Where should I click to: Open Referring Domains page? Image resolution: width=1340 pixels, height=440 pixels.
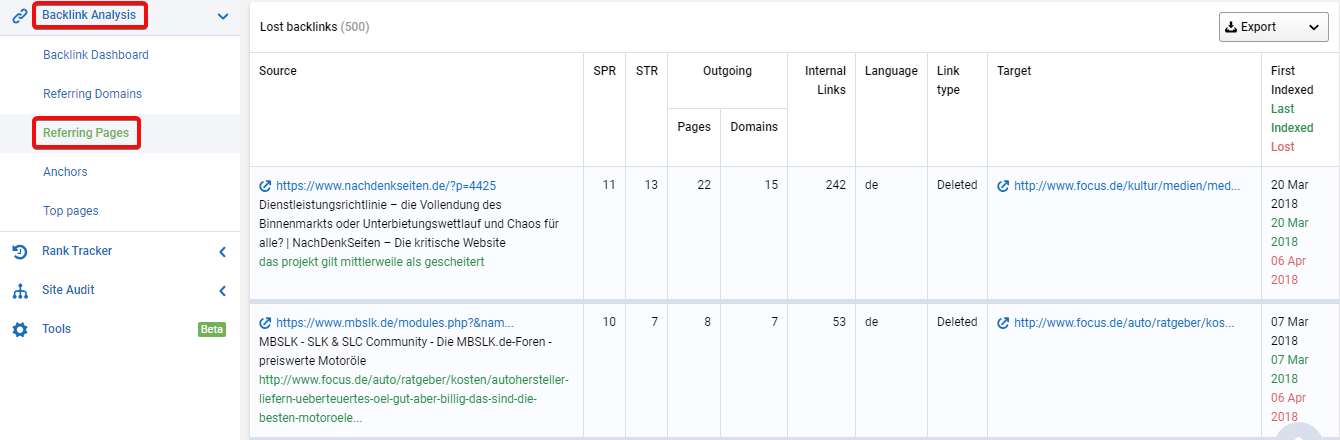92,94
